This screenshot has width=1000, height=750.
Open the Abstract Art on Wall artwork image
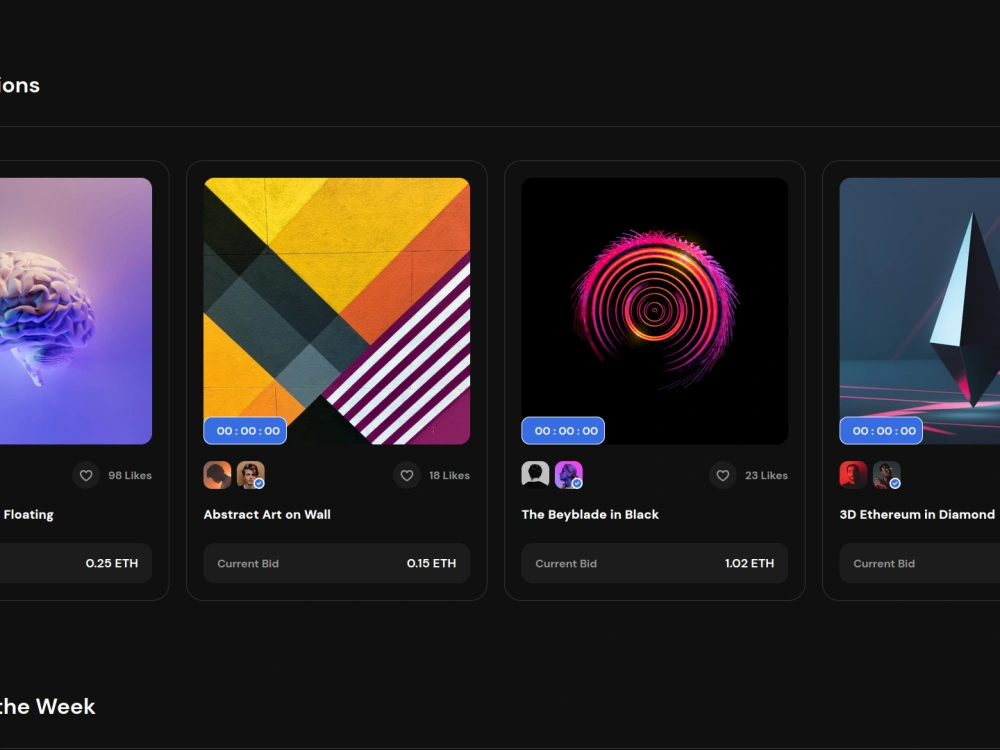click(337, 311)
